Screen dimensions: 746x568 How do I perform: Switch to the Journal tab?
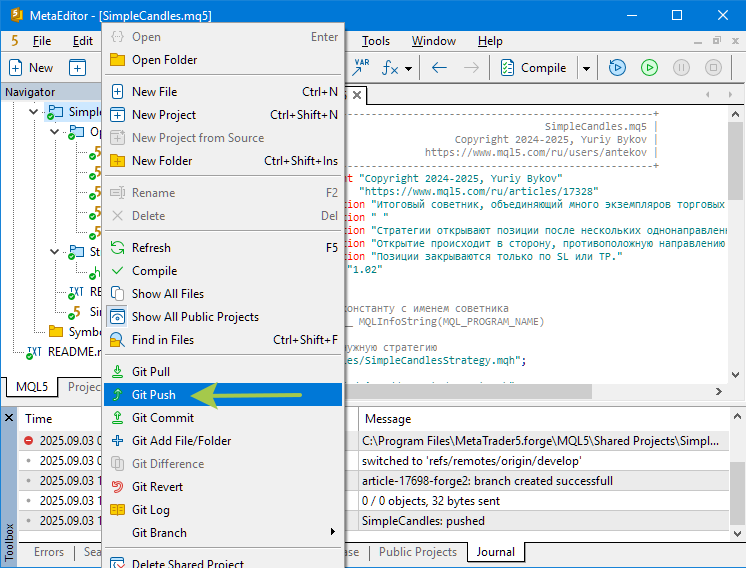tap(496, 552)
